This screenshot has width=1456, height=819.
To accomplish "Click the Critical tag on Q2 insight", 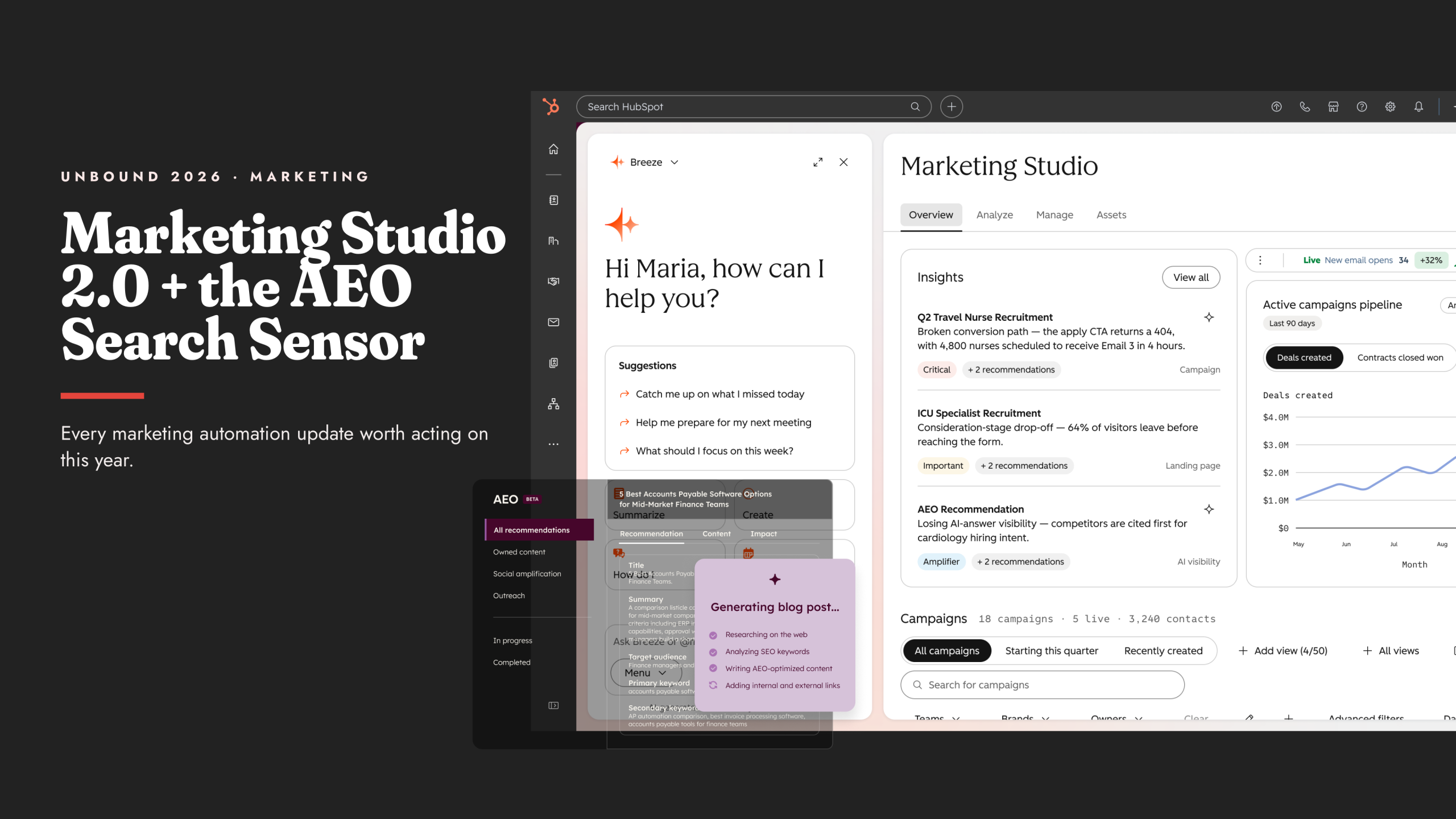I will [x=936, y=370].
